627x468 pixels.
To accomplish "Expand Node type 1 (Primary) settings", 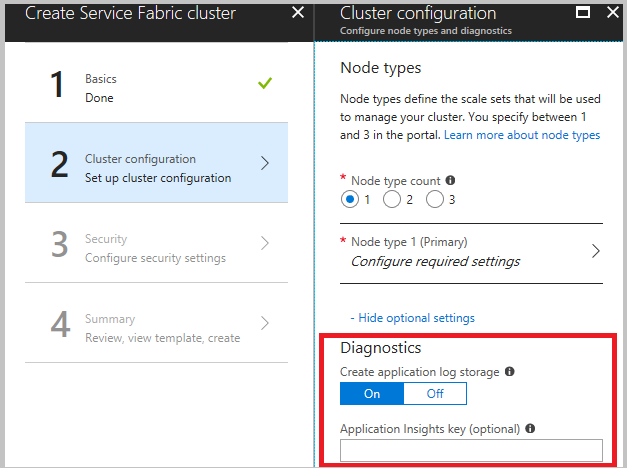I will 595,251.
